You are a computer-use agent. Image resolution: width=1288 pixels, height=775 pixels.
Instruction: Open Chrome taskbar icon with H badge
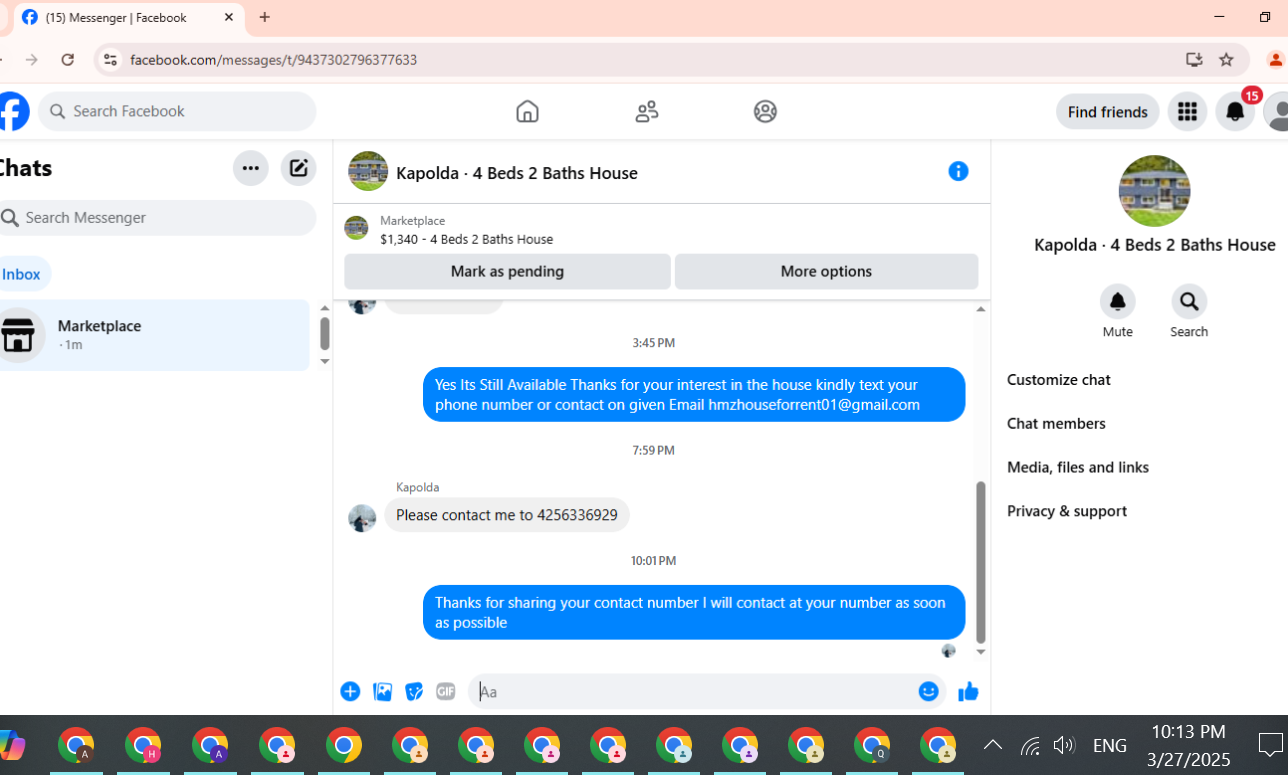coord(143,745)
